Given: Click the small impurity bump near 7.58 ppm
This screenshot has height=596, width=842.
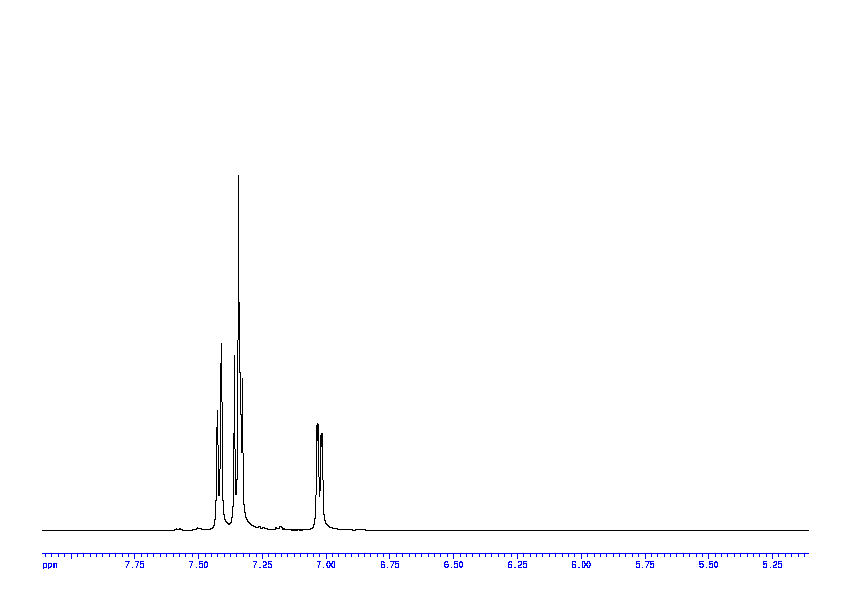Looking at the screenshot, I should click(178, 528).
